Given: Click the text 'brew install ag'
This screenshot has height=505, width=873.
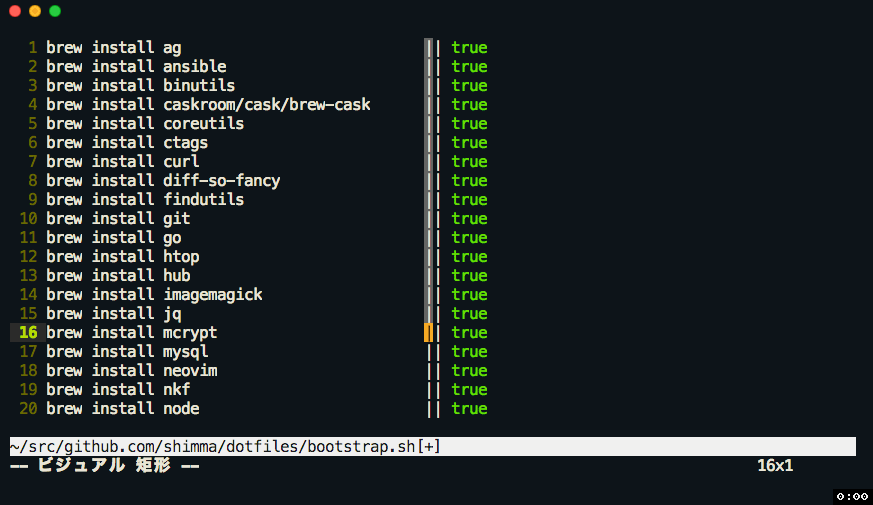Looking at the screenshot, I should click(x=114, y=48).
